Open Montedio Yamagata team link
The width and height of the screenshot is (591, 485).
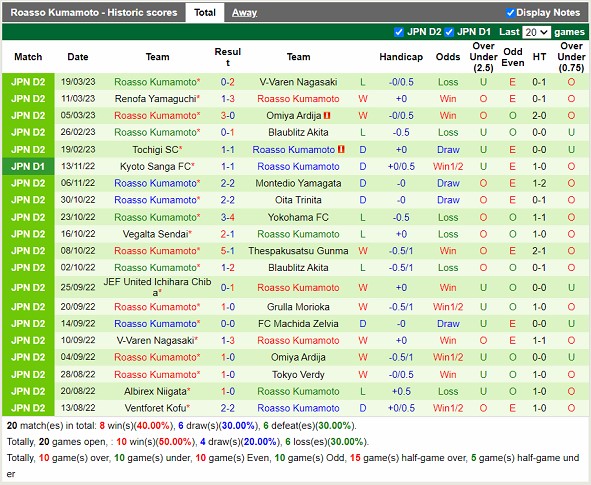tap(298, 184)
